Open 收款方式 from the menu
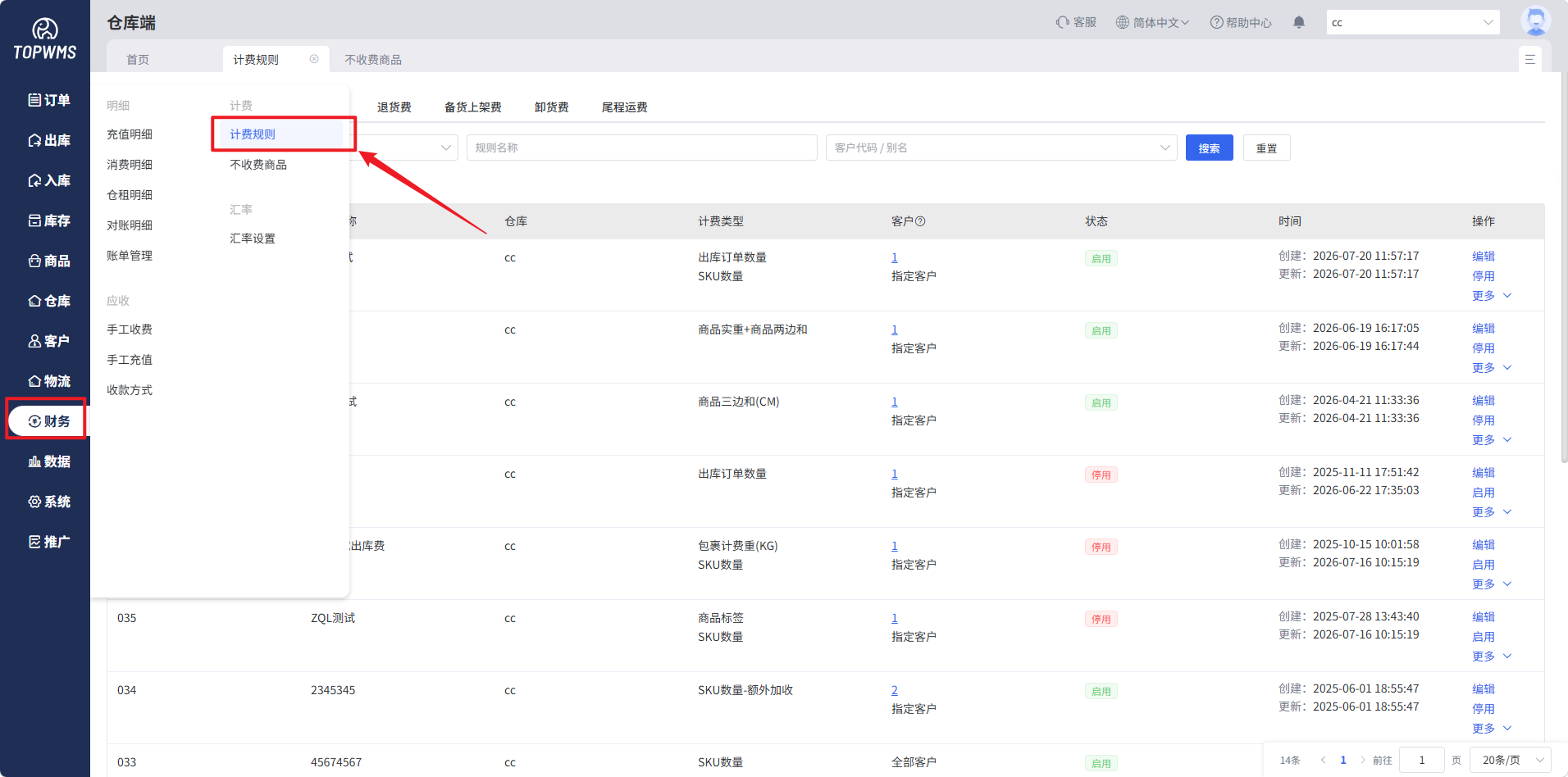This screenshot has width=1568, height=777. [130, 390]
